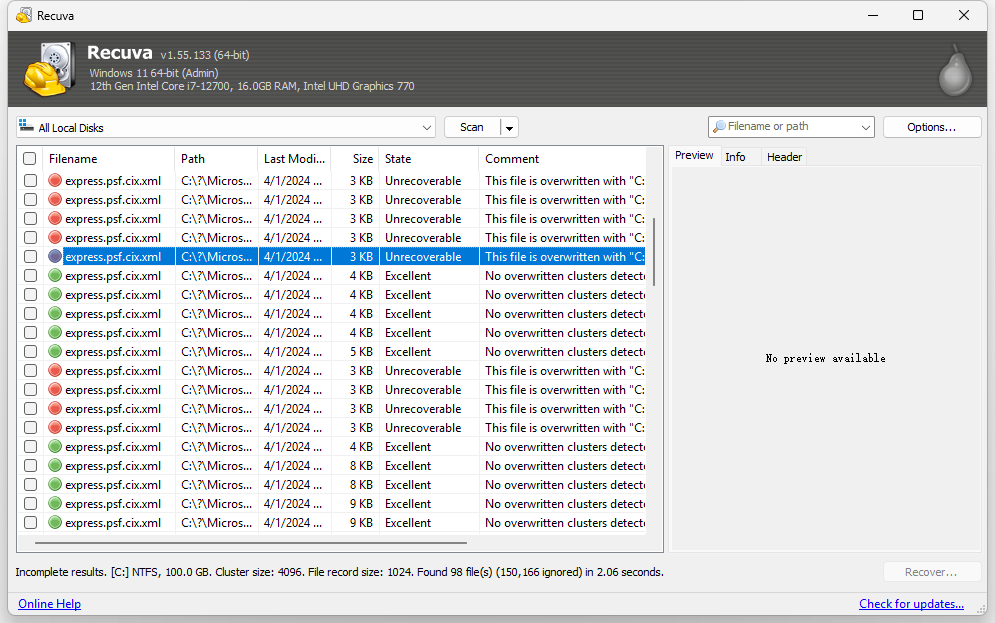Show the Header tab
The width and height of the screenshot is (995, 623).
pos(784,157)
